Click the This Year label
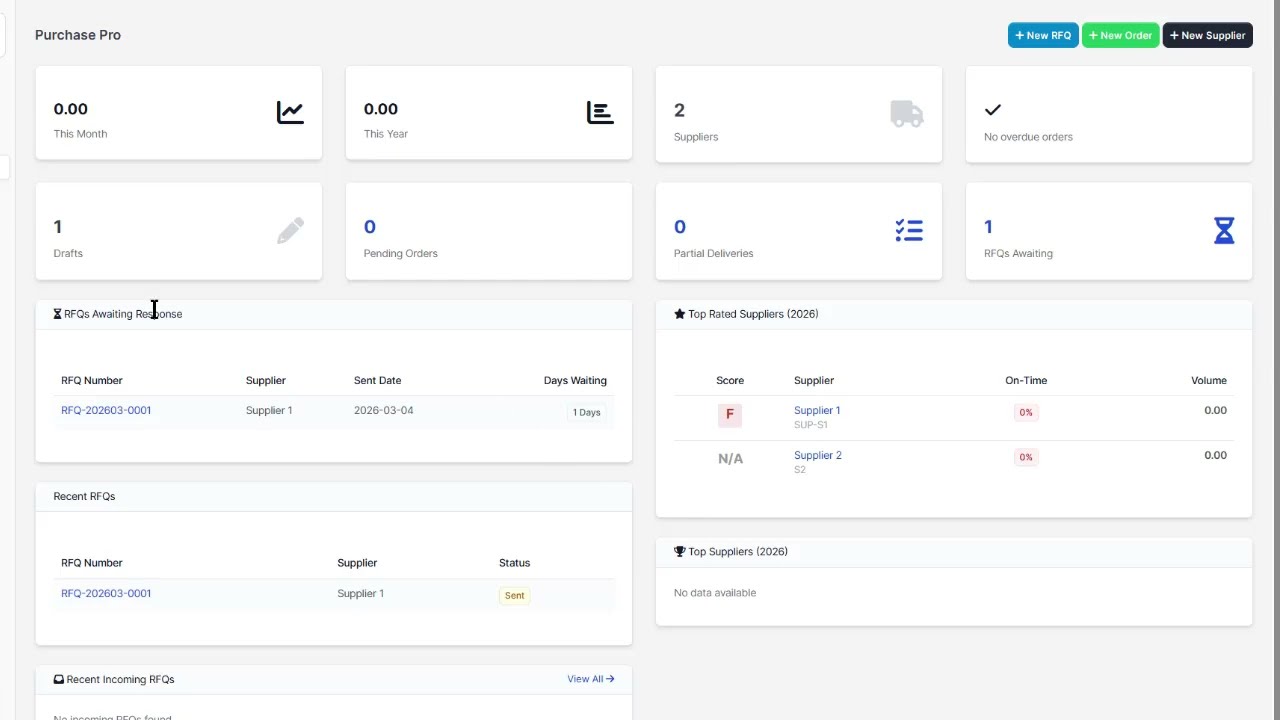 tap(386, 133)
